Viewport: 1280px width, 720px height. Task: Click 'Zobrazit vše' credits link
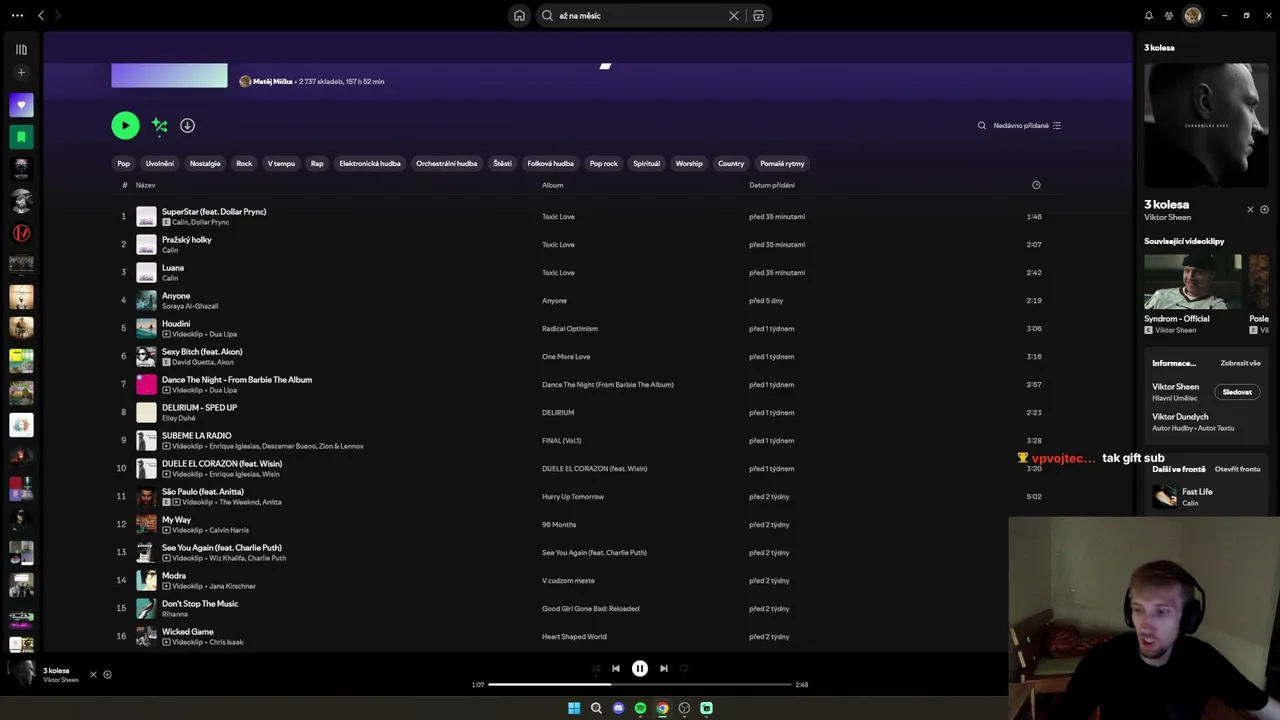coord(1240,364)
